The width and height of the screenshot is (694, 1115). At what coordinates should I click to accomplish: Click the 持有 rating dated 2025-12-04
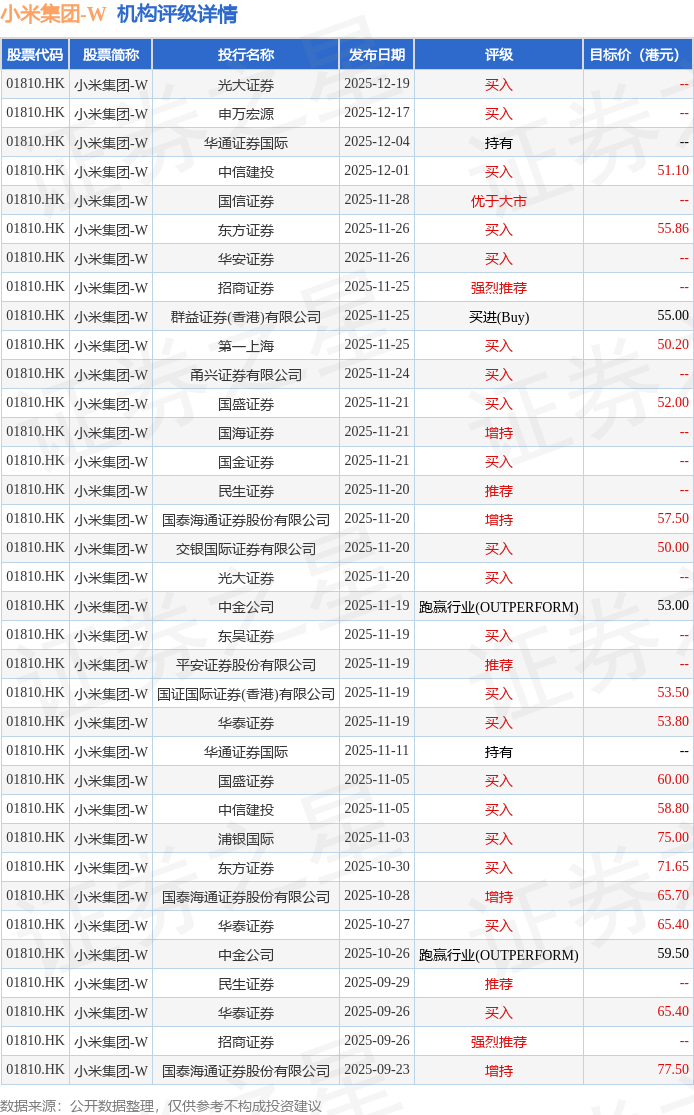[x=498, y=143]
